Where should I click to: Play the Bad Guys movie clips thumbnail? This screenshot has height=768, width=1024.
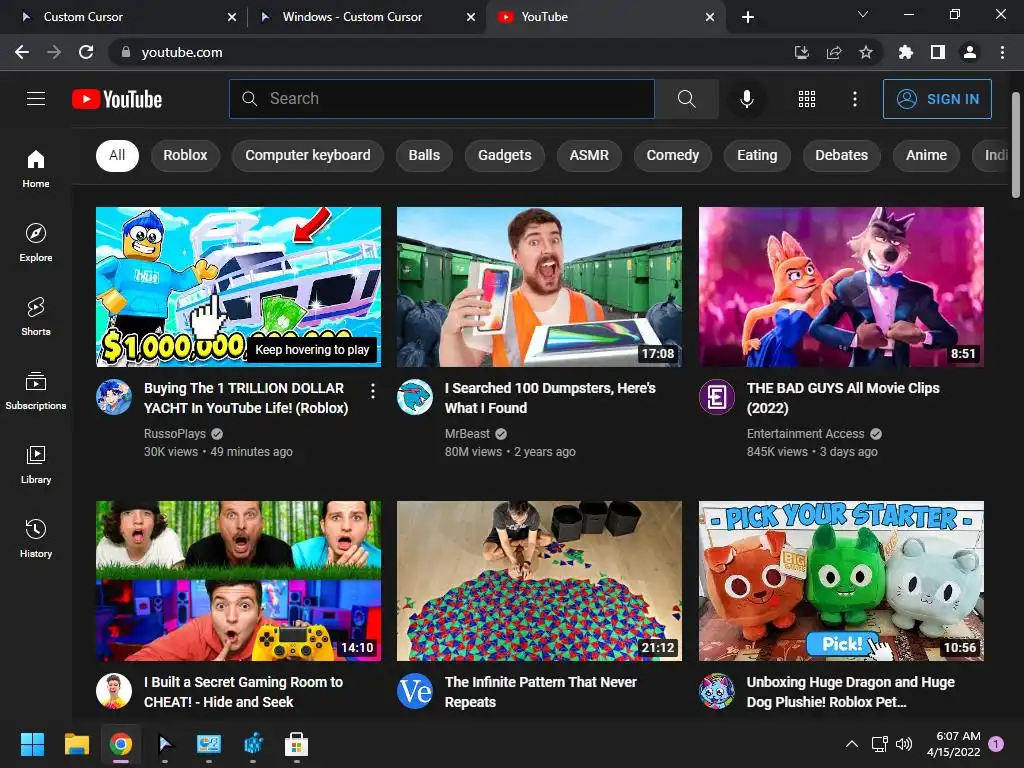pyautogui.click(x=841, y=287)
